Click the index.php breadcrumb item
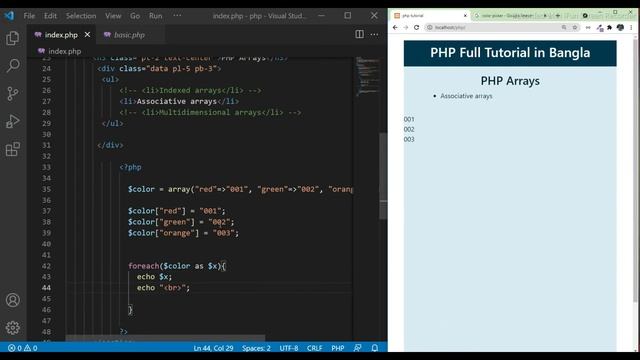 (60, 51)
